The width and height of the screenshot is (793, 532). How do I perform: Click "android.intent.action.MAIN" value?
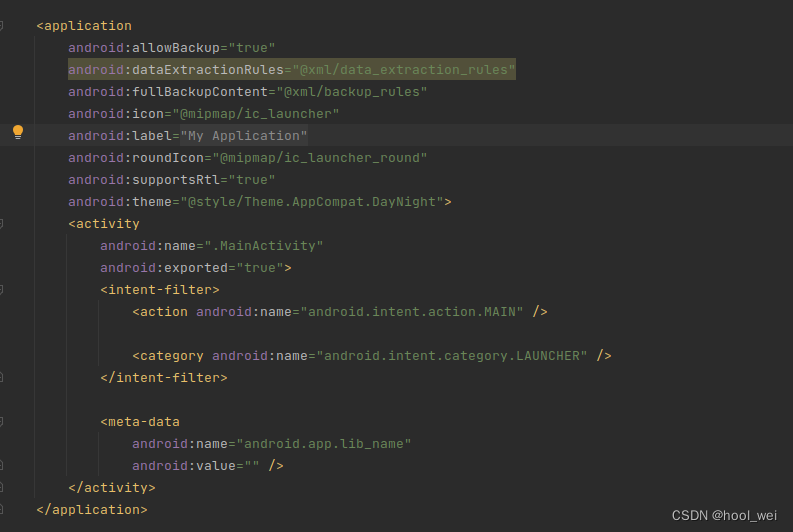click(x=412, y=312)
